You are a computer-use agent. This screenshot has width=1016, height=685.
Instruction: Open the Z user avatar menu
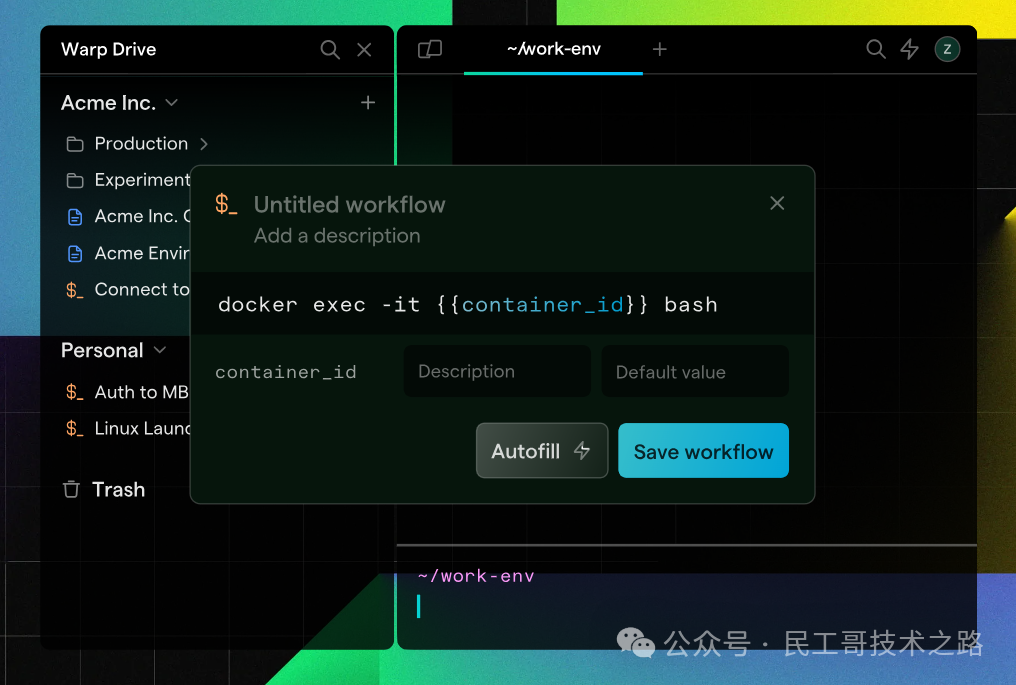click(x=947, y=49)
